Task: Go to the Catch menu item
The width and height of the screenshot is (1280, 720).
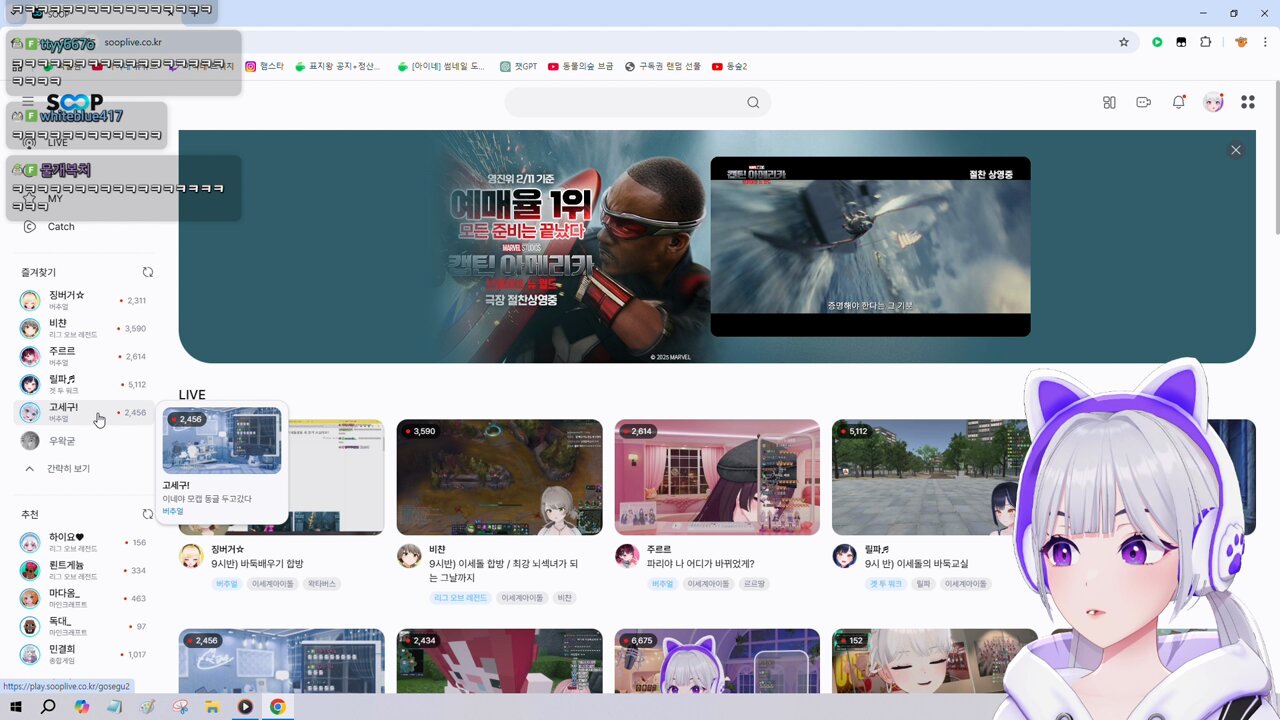Action: pyautogui.click(x=61, y=227)
